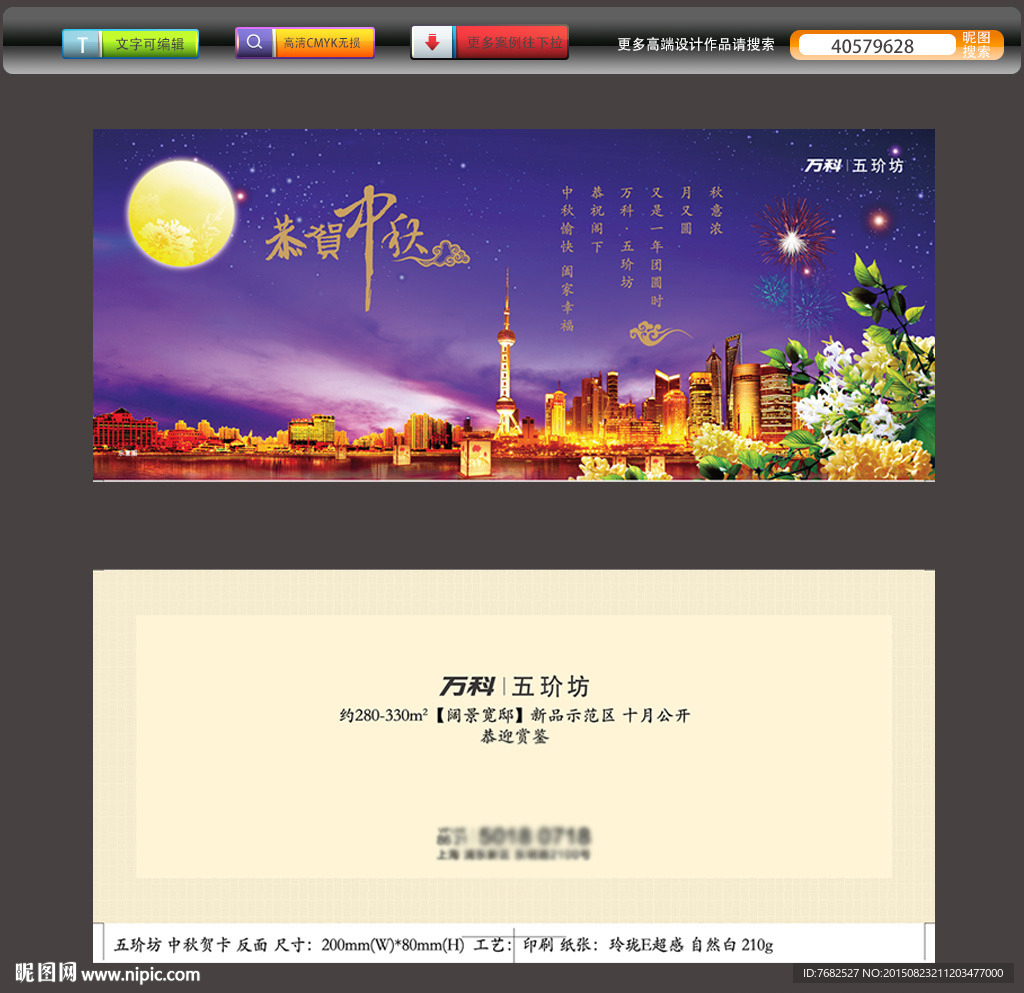Click the vertical text 秋意浓

716,210
